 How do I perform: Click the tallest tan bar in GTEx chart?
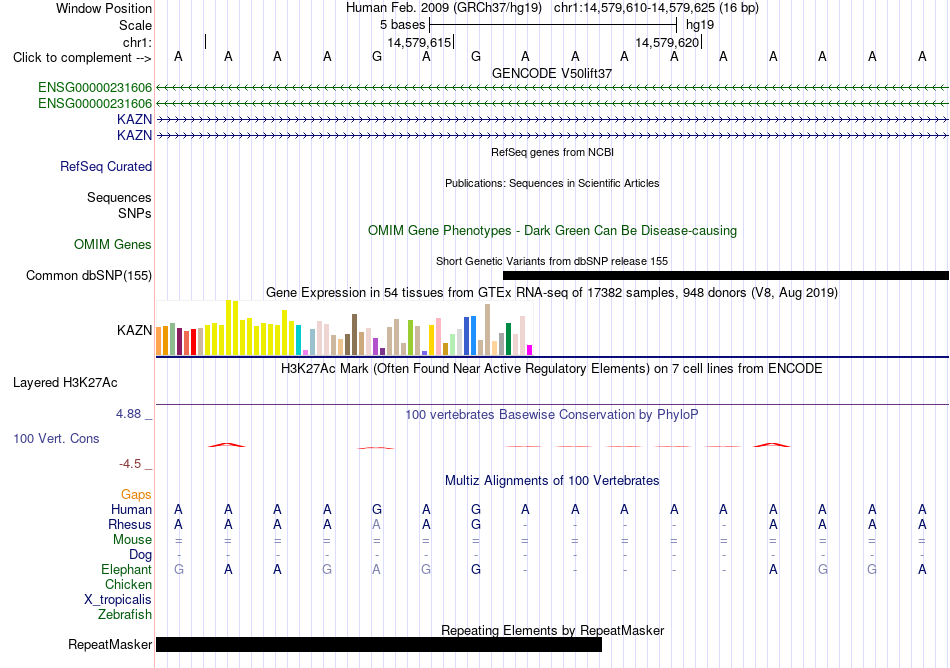coord(487,329)
